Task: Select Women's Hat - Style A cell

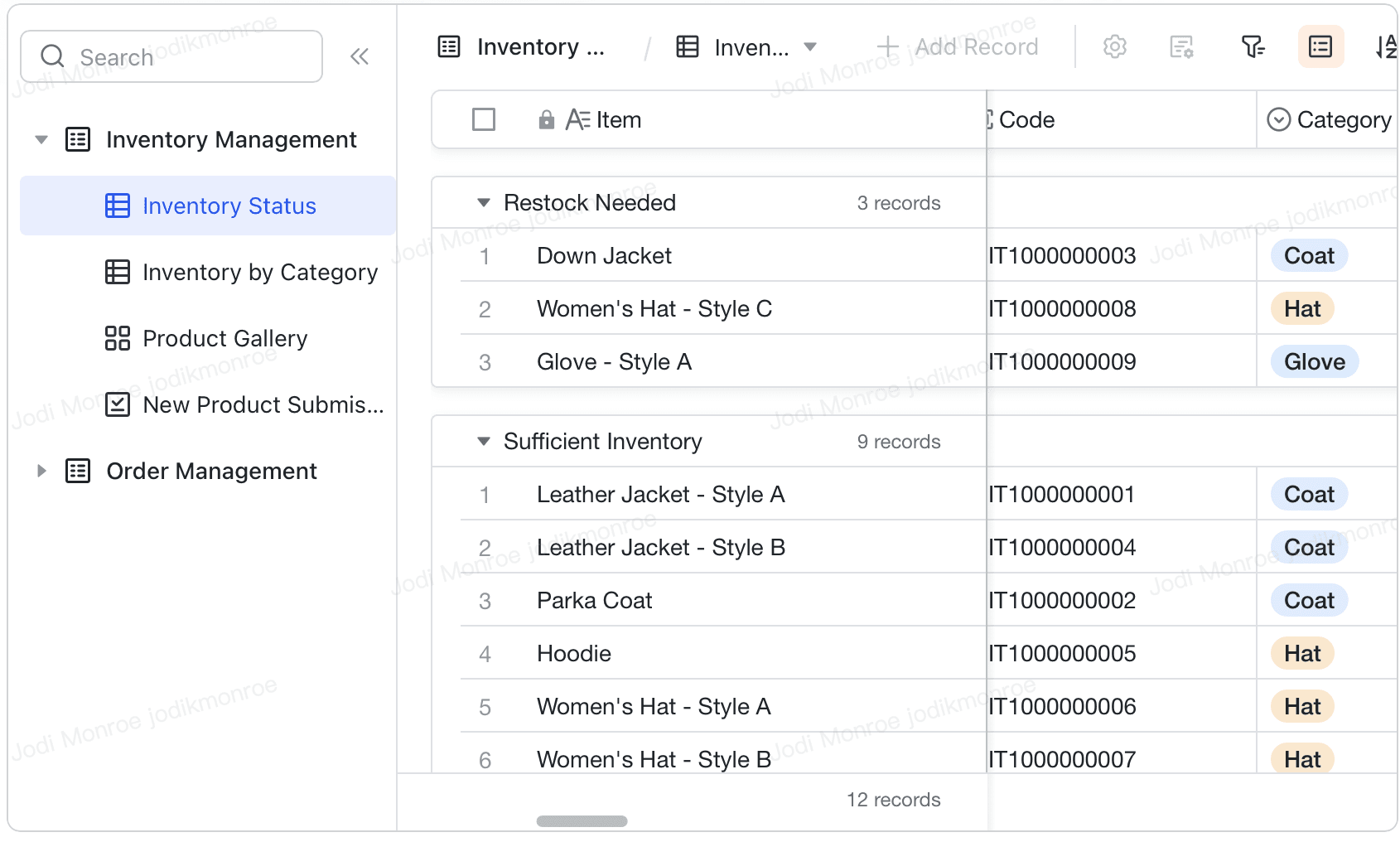Action: pyautogui.click(x=654, y=706)
